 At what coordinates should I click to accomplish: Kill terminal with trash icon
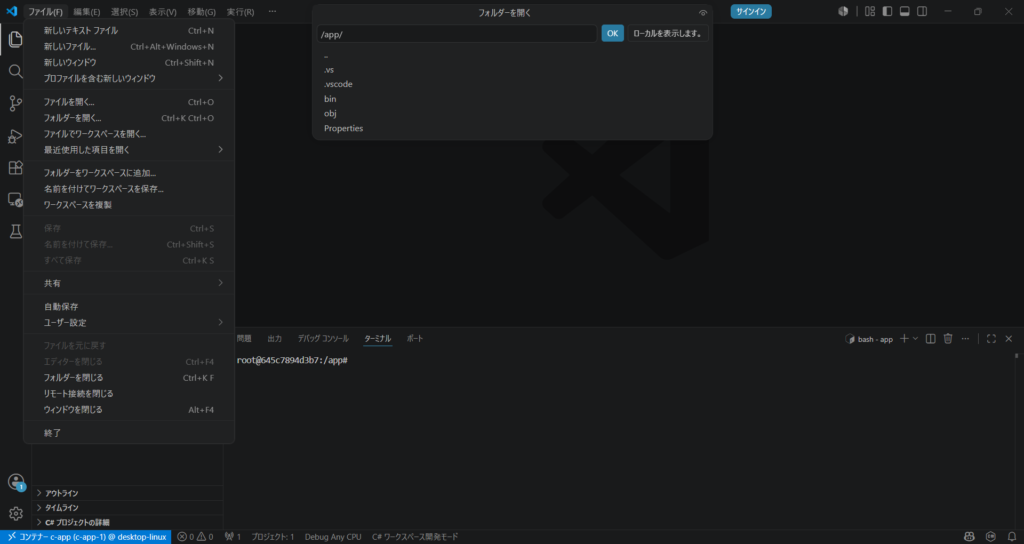(948, 338)
